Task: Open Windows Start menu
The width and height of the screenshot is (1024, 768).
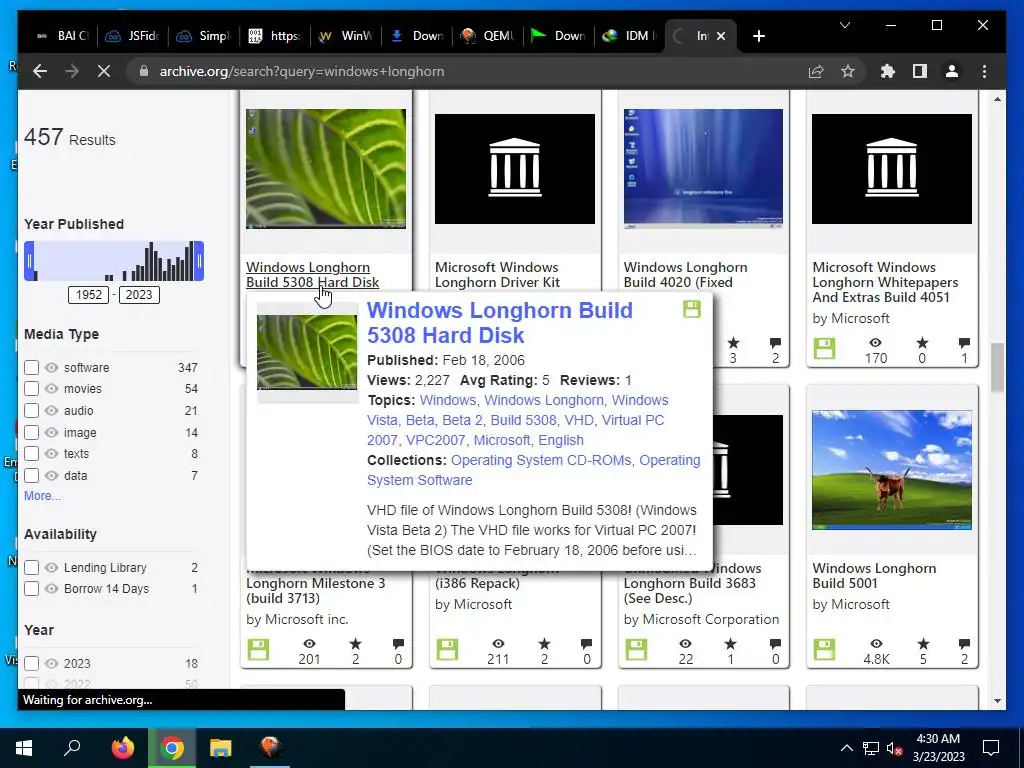Action: point(24,748)
